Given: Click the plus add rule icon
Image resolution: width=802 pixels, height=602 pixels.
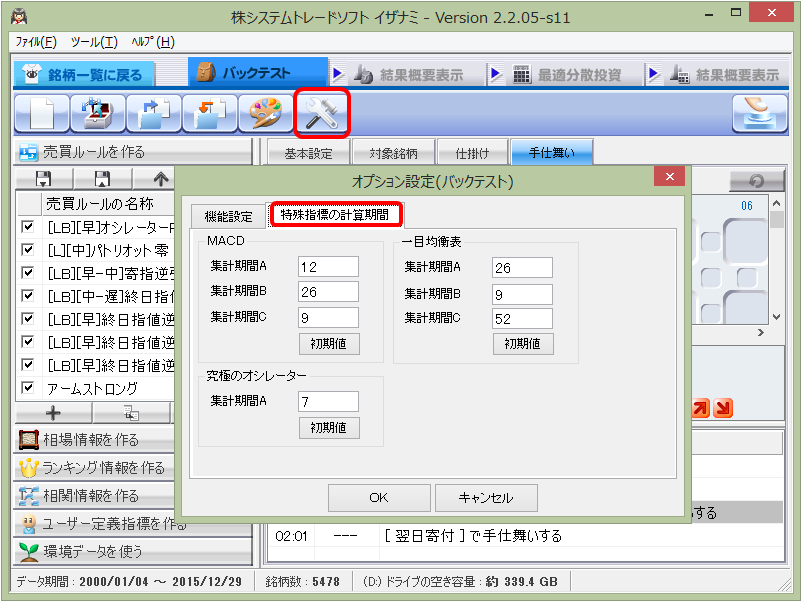Looking at the screenshot, I should pos(53,413).
